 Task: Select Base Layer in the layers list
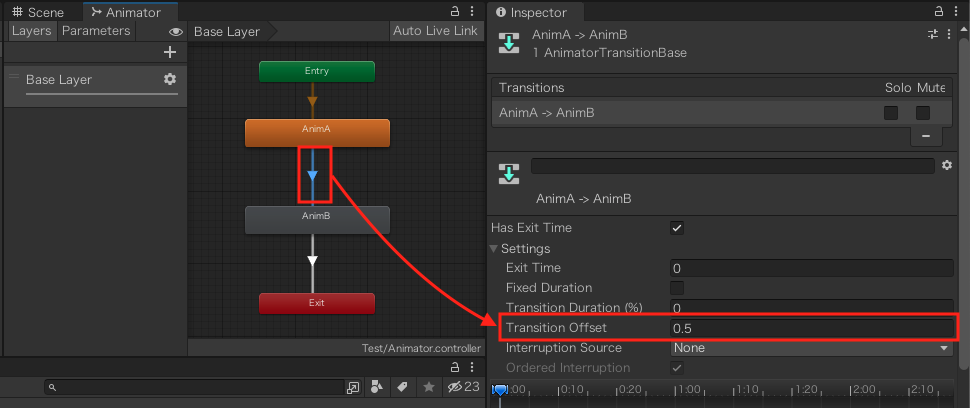(95, 84)
